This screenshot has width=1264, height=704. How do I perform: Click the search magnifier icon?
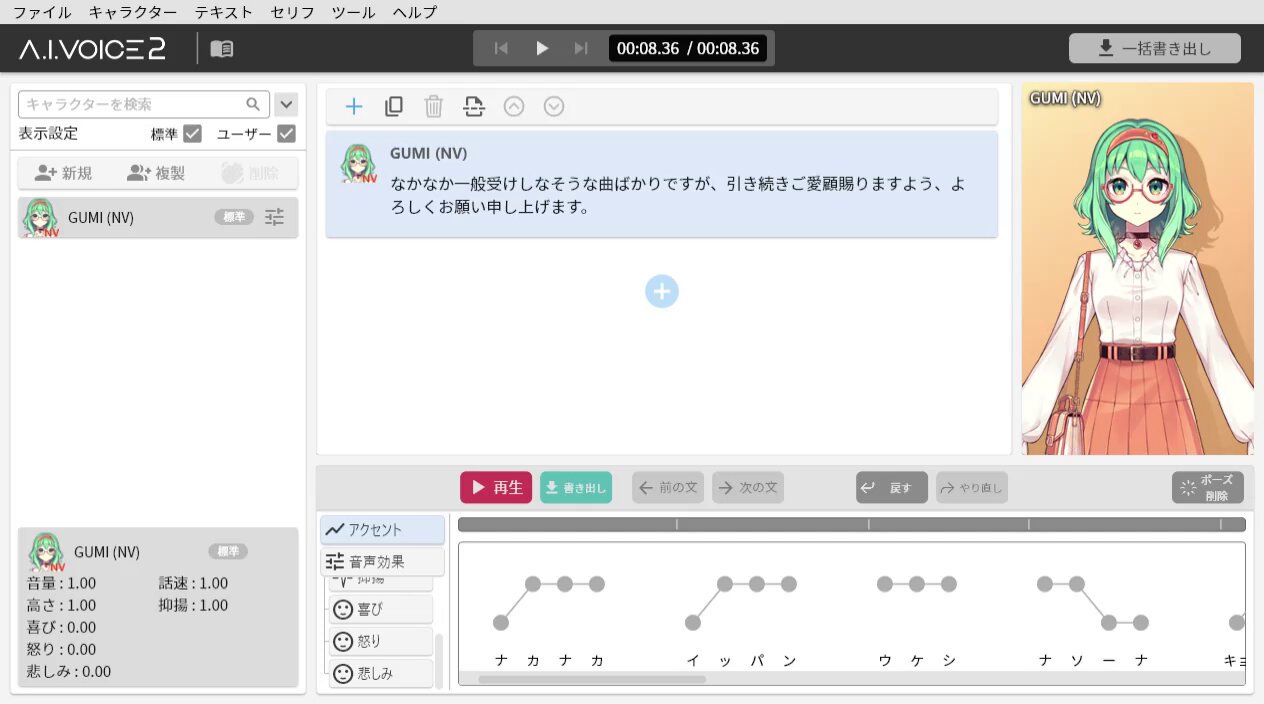coord(254,104)
